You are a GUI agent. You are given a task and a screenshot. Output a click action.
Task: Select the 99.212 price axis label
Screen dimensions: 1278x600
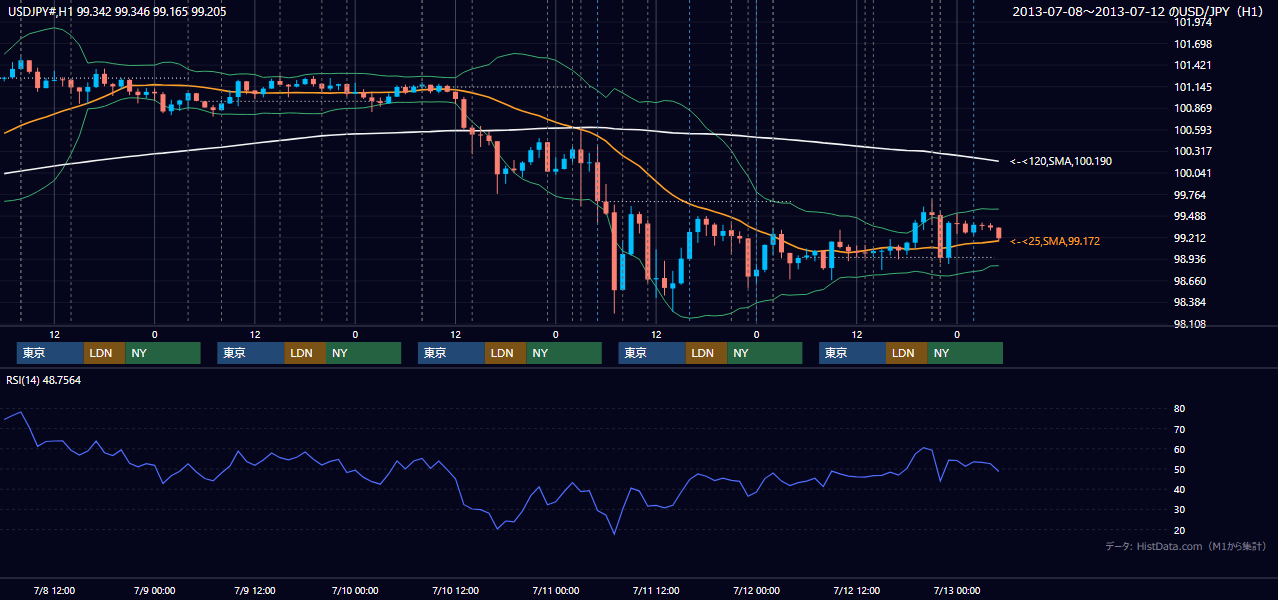[1189, 238]
